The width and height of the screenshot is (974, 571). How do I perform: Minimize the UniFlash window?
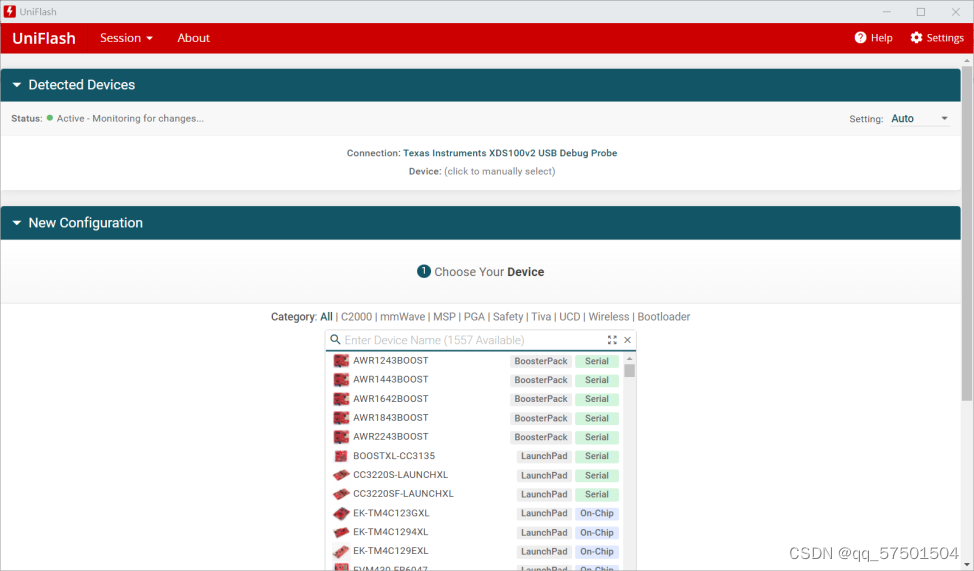tap(886, 12)
